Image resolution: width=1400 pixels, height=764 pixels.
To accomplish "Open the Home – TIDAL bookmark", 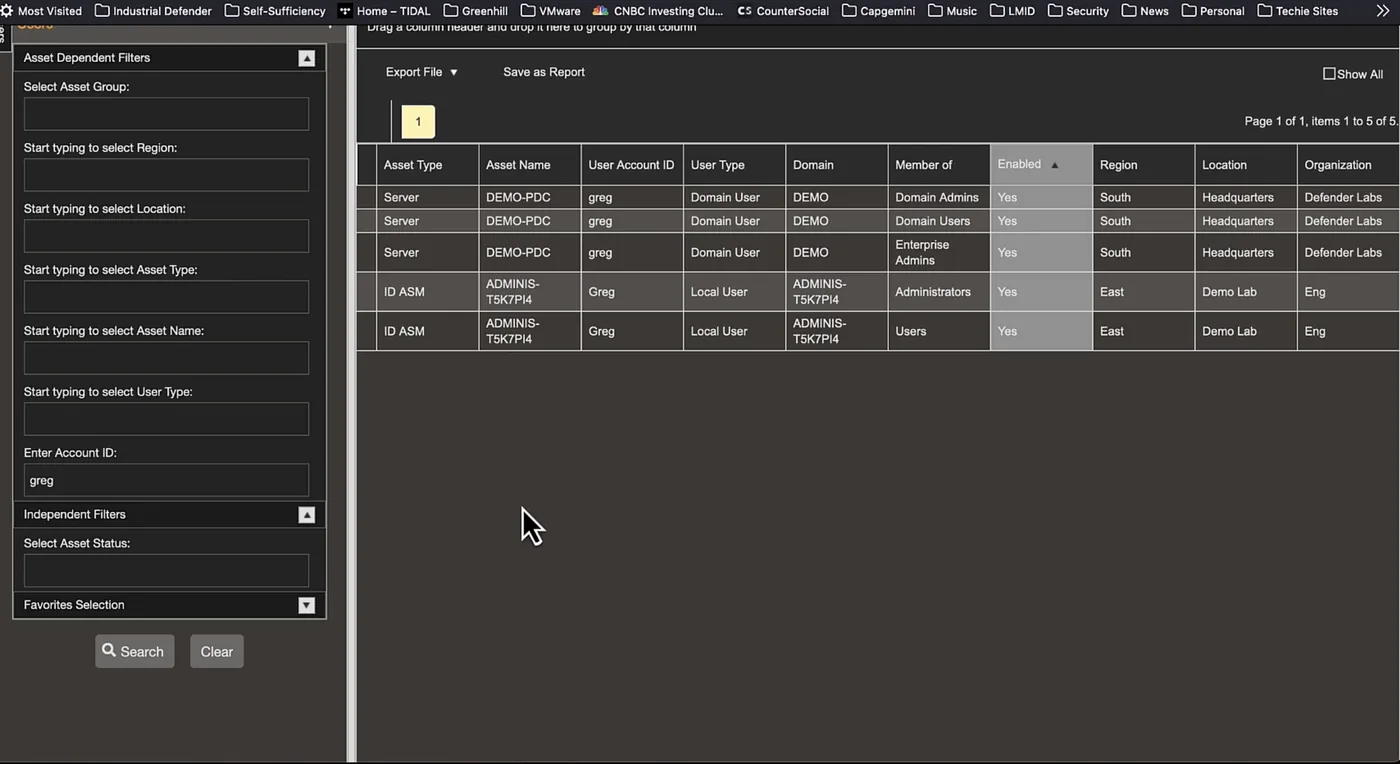I will click(384, 11).
